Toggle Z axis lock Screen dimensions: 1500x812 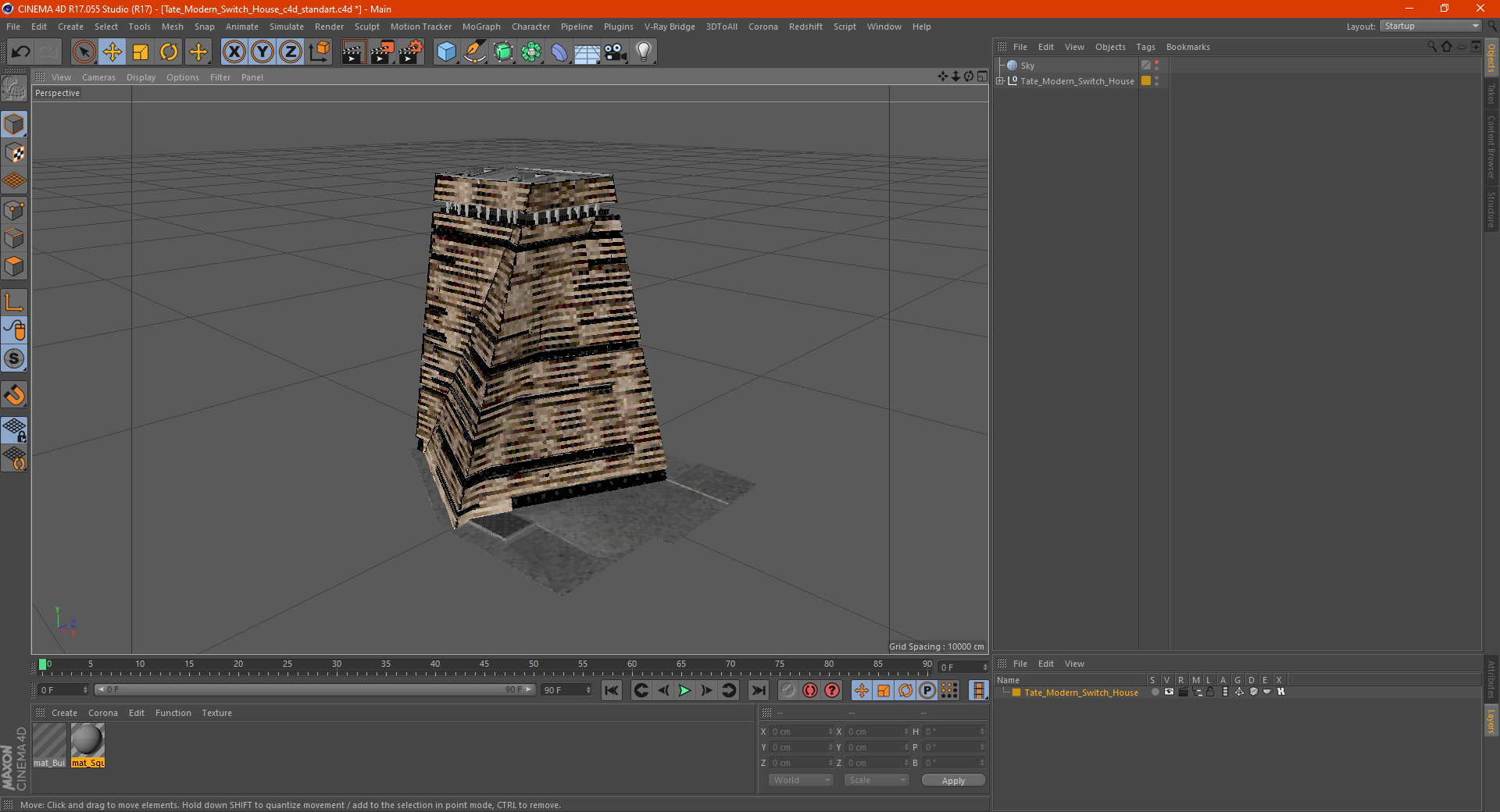click(291, 52)
